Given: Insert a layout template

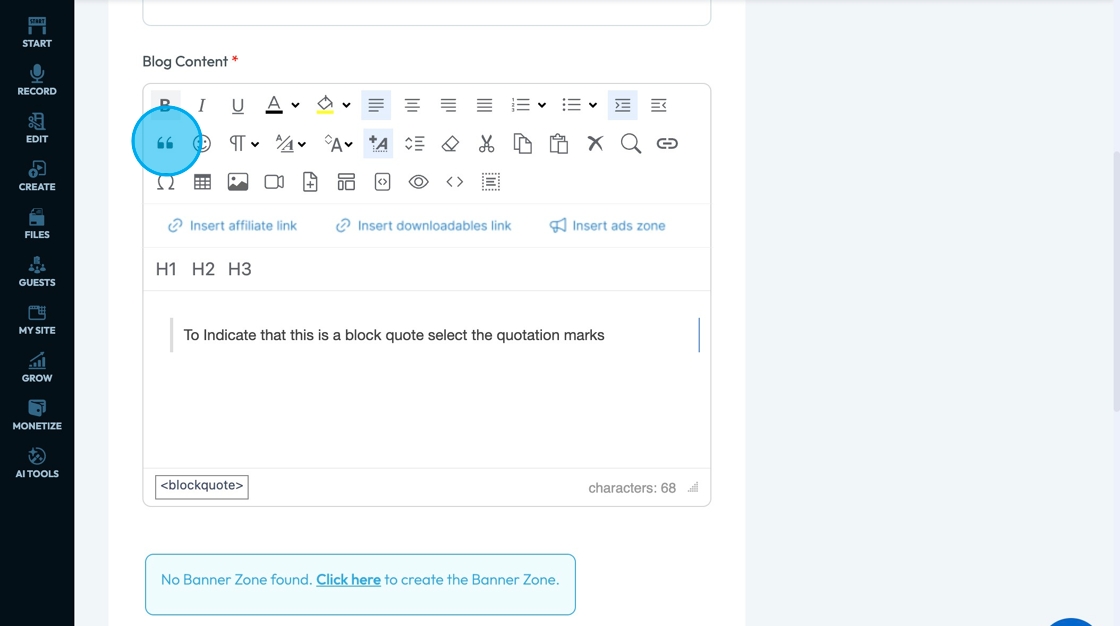Looking at the screenshot, I should 346,182.
